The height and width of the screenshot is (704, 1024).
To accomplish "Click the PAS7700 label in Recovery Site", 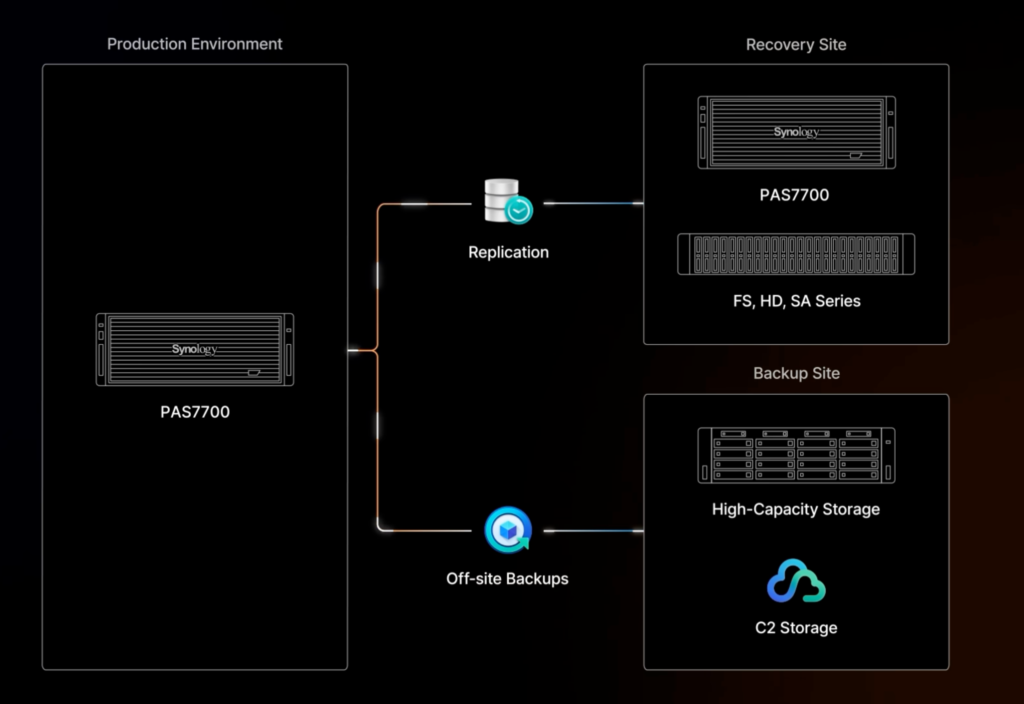I will pos(794,195).
